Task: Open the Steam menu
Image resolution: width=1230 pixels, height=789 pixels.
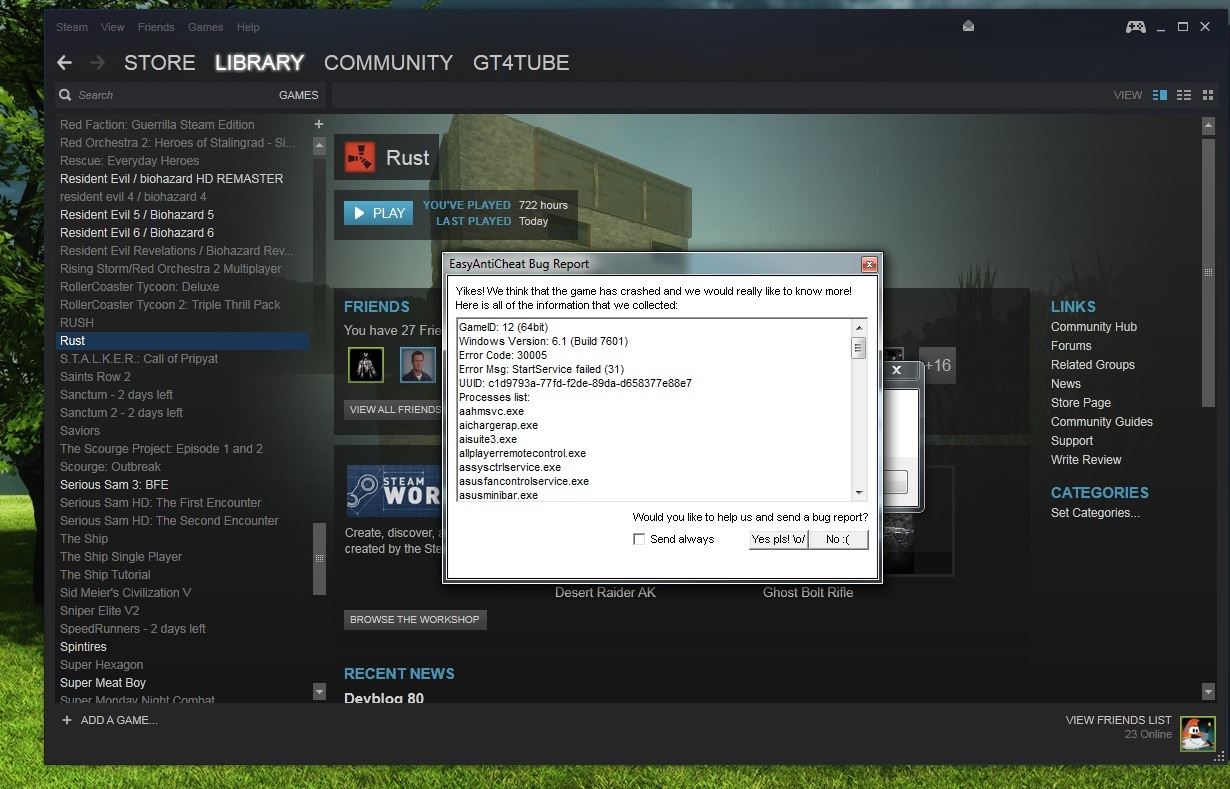Action: [x=72, y=27]
